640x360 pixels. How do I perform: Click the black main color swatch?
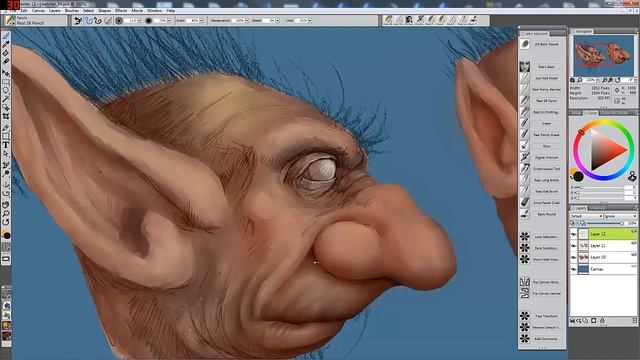click(578, 177)
